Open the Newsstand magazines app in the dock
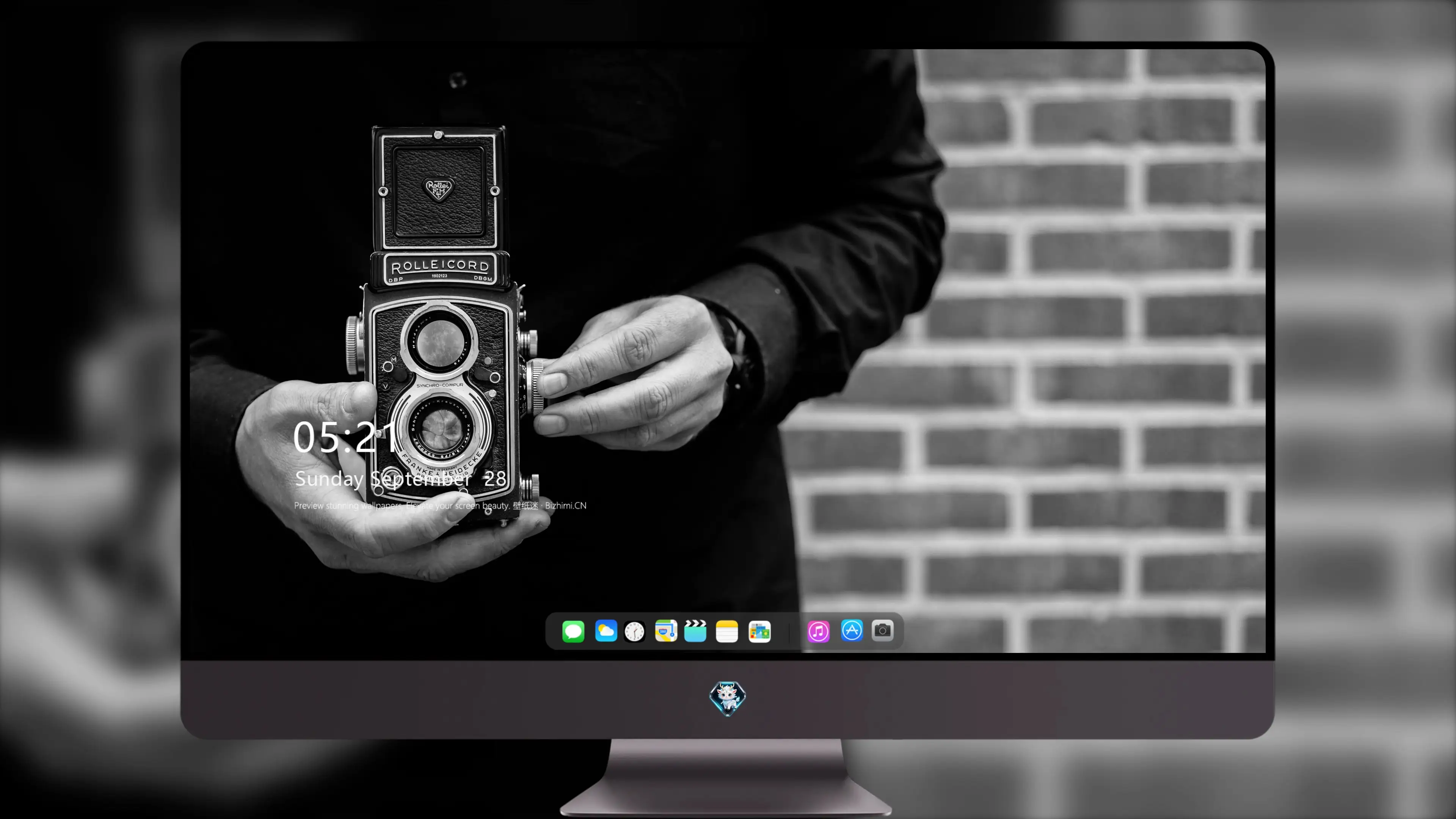 click(x=759, y=631)
